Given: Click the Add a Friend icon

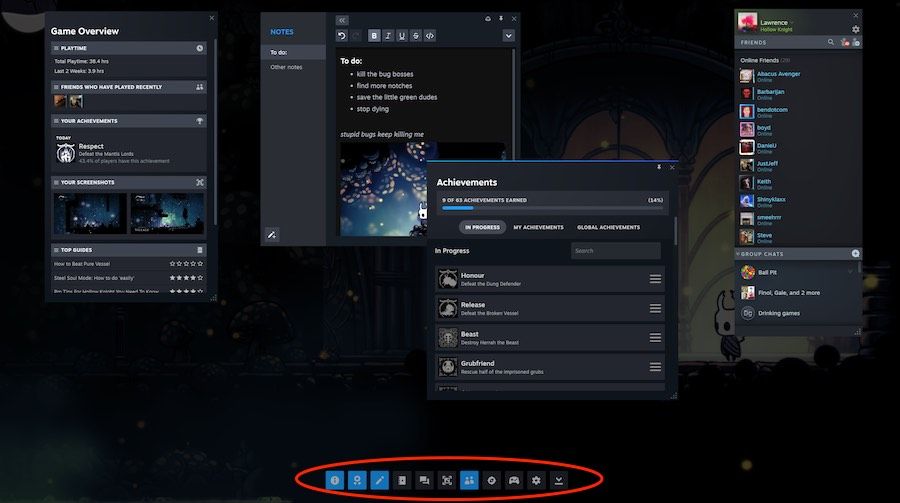Looking at the screenshot, I should click(x=856, y=42).
